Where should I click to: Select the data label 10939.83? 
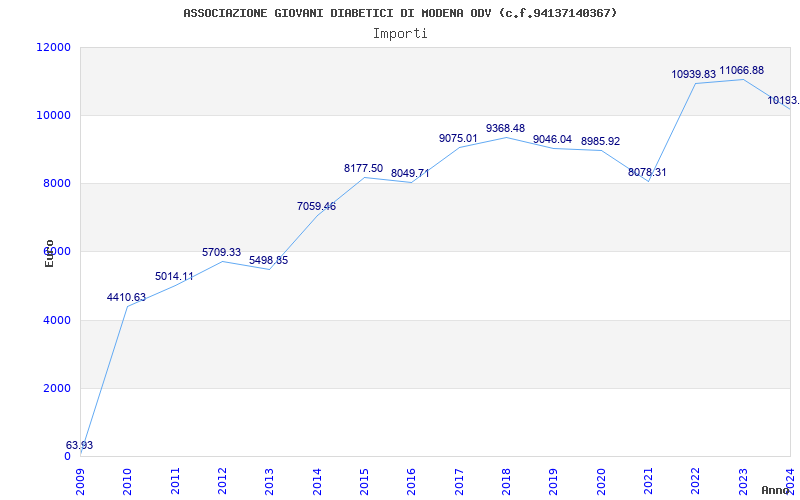pos(693,74)
